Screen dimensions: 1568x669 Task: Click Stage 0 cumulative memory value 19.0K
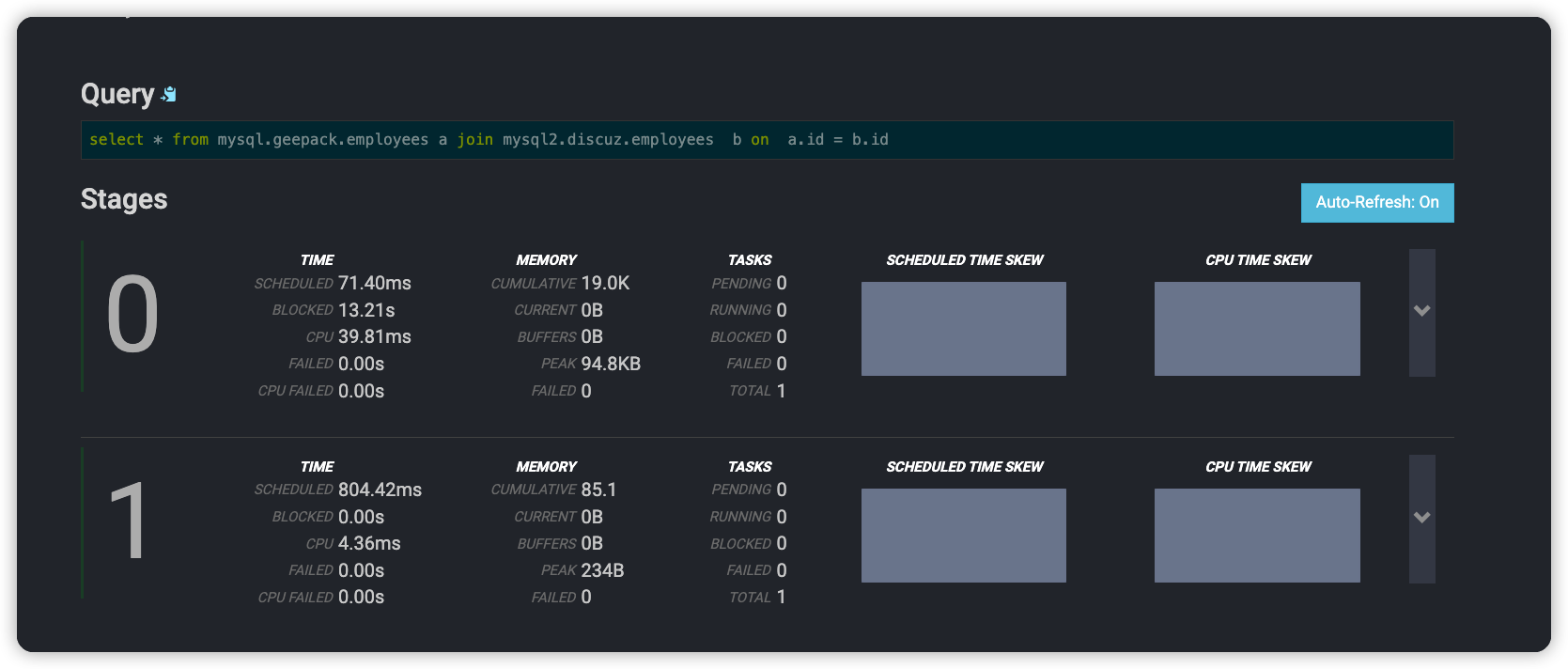(605, 284)
